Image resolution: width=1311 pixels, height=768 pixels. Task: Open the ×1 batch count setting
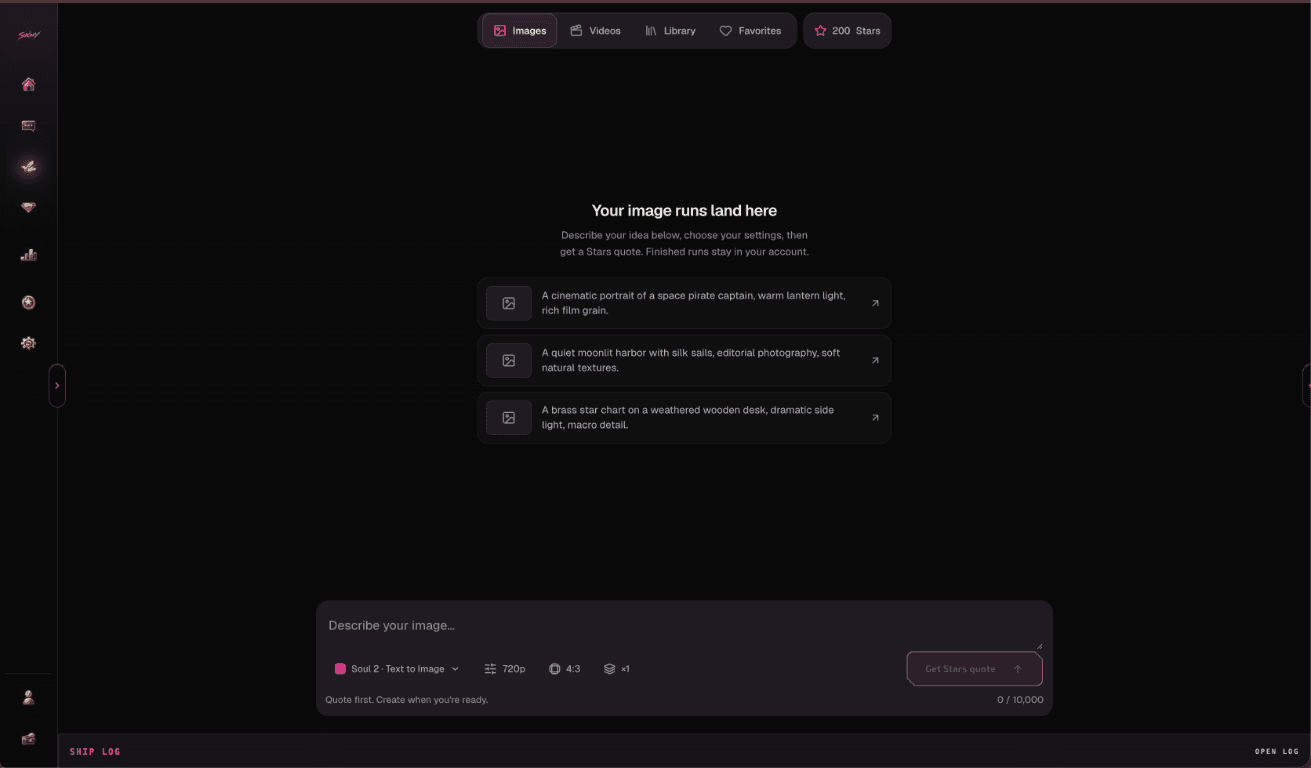point(617,669)
